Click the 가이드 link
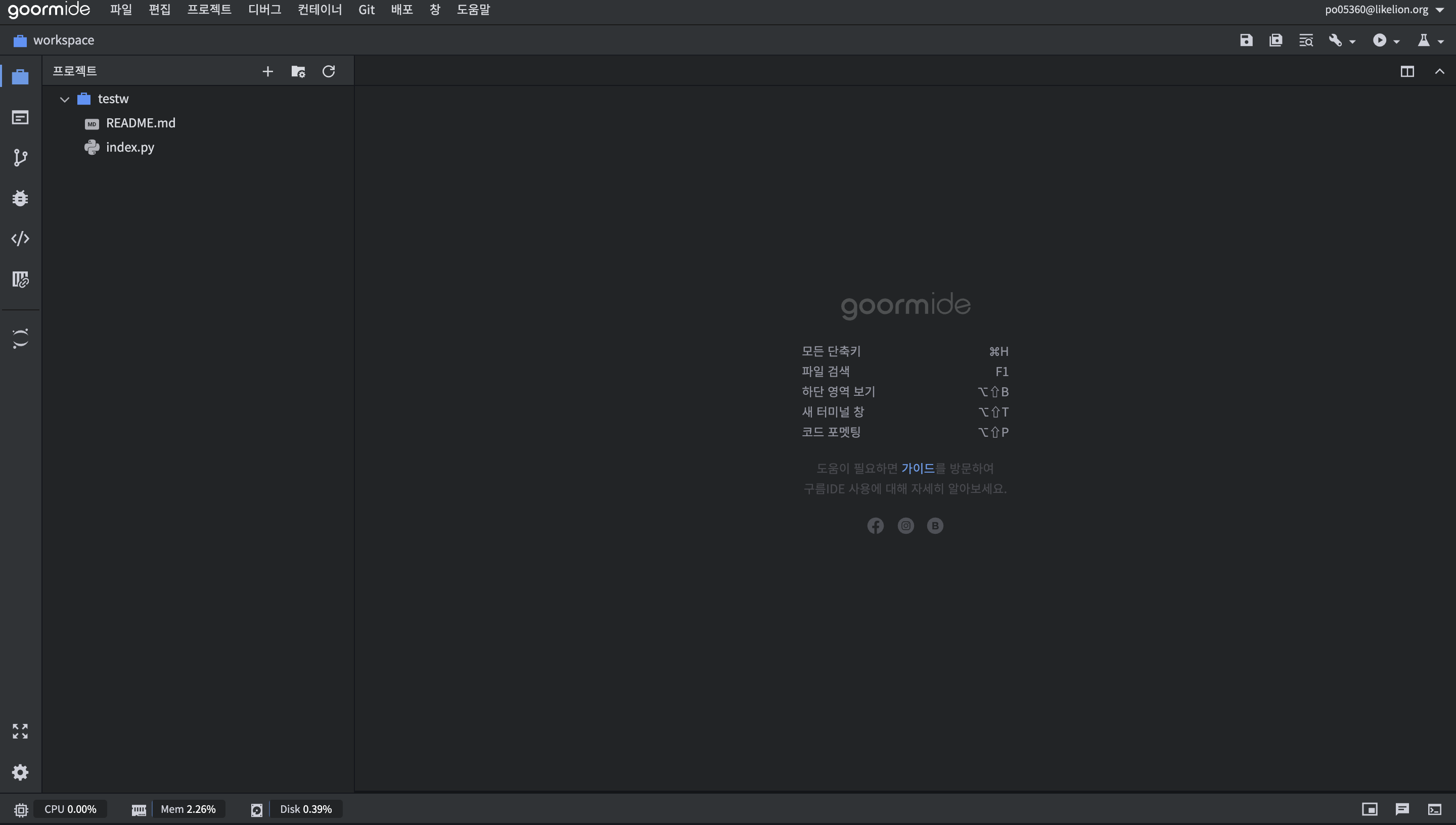 pos(918,468)
